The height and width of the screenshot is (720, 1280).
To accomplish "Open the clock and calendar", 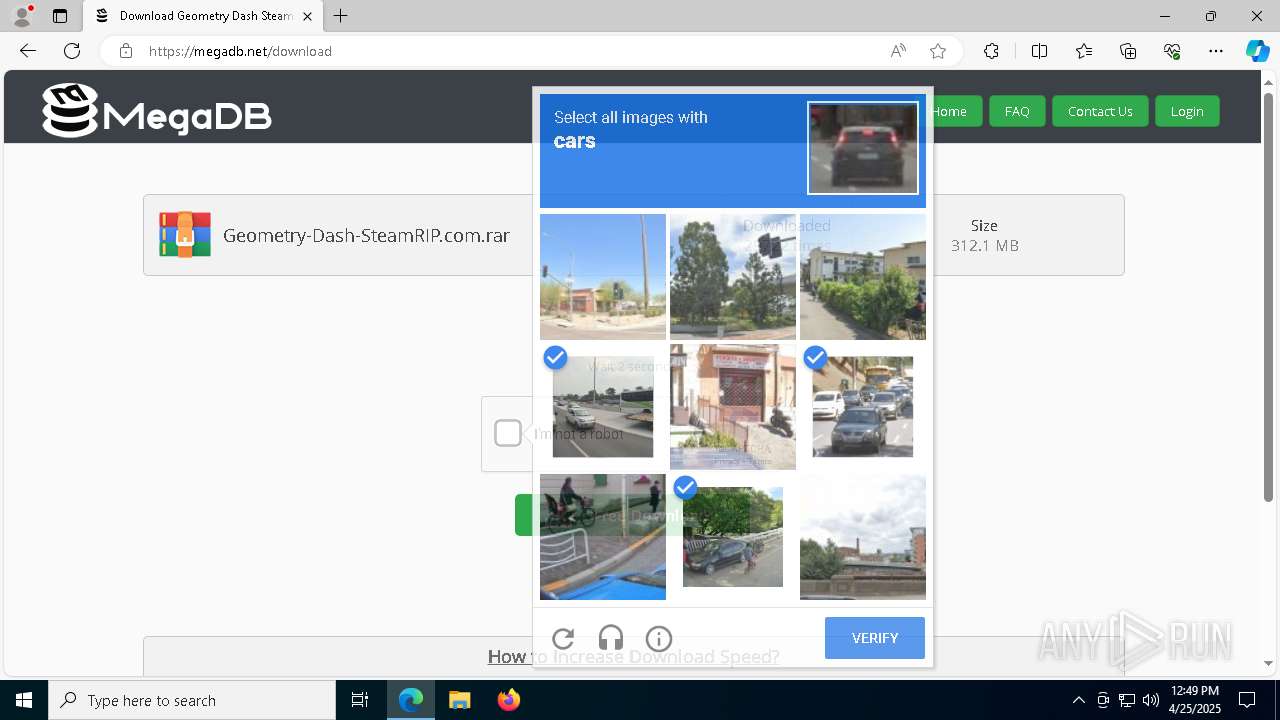I will pyautogui.click(x=1195, y=700).
